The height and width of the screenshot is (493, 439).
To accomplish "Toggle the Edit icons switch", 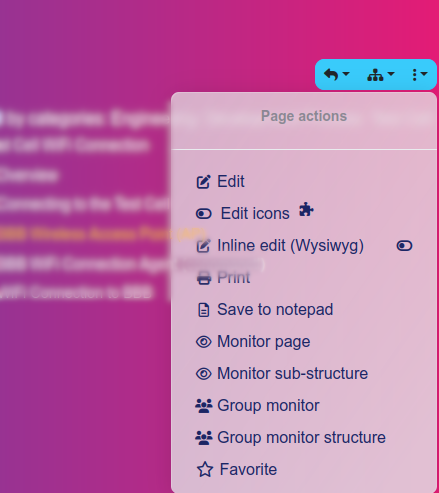I will pos(204,214).
